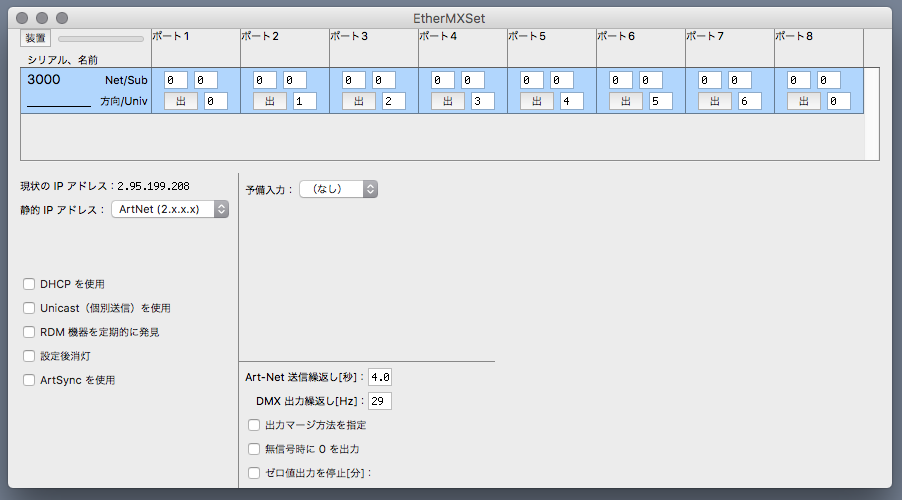The image size is (902, 500).
Task: Click port 2 Net field
Action: [x=265, y=80]
